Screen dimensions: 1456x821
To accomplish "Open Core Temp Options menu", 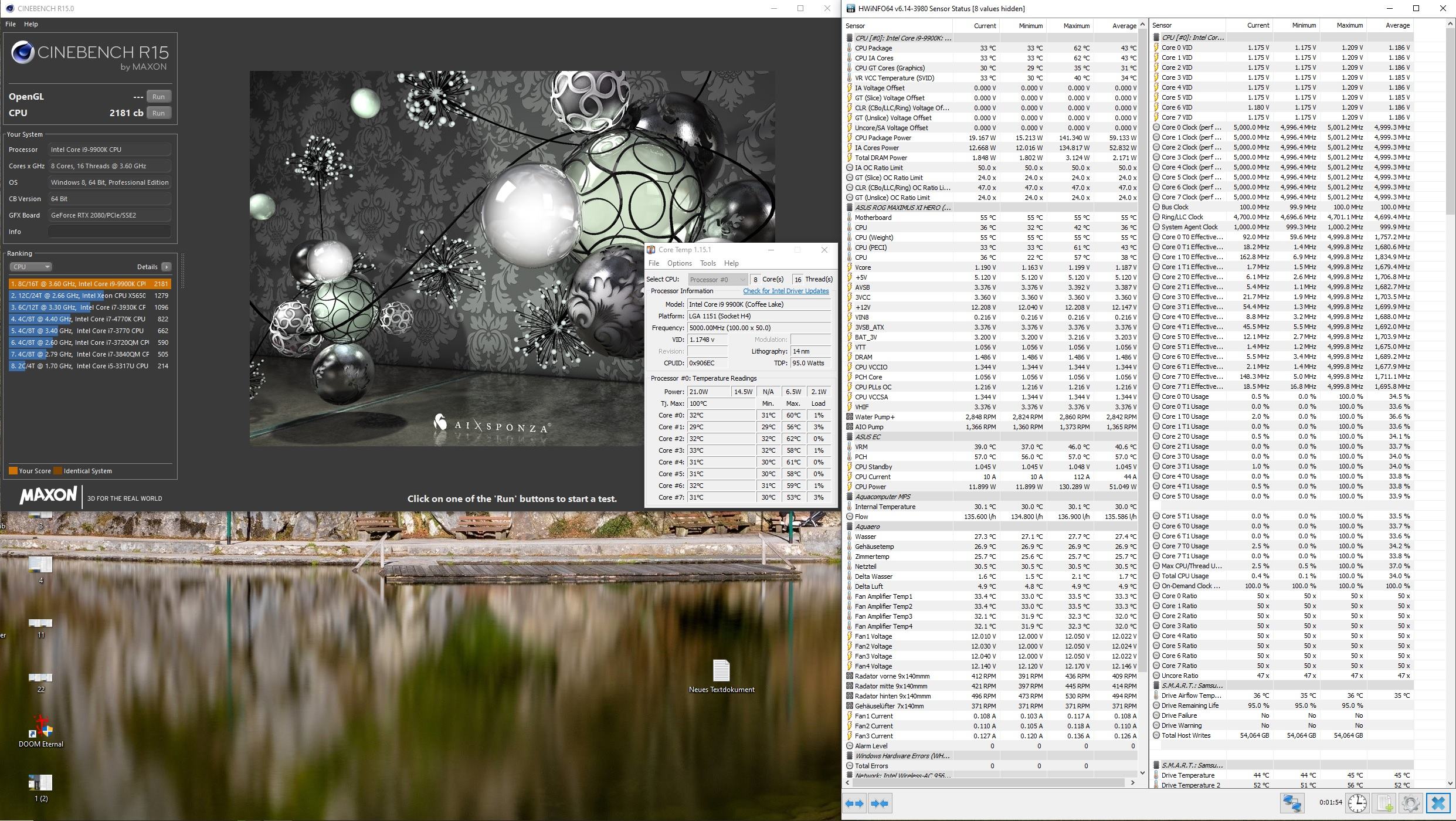I will (x=680, y=263).
